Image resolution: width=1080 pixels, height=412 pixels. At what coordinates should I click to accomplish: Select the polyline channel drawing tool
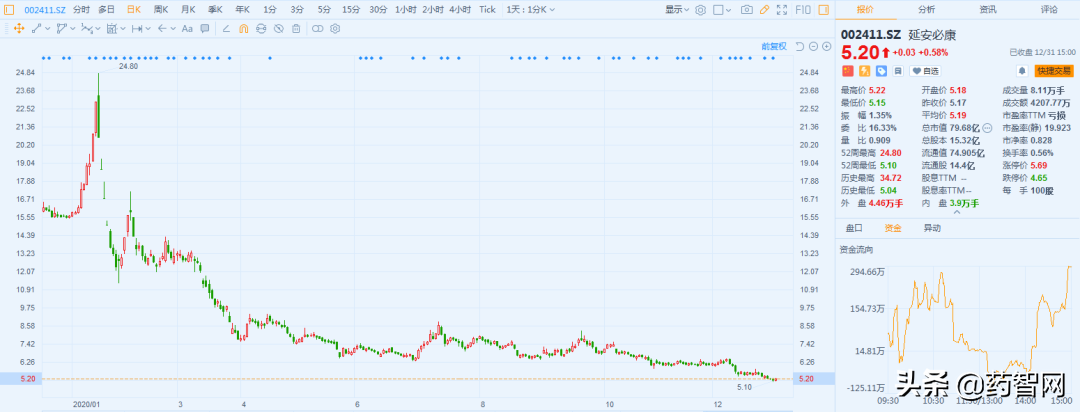point(61,28)
